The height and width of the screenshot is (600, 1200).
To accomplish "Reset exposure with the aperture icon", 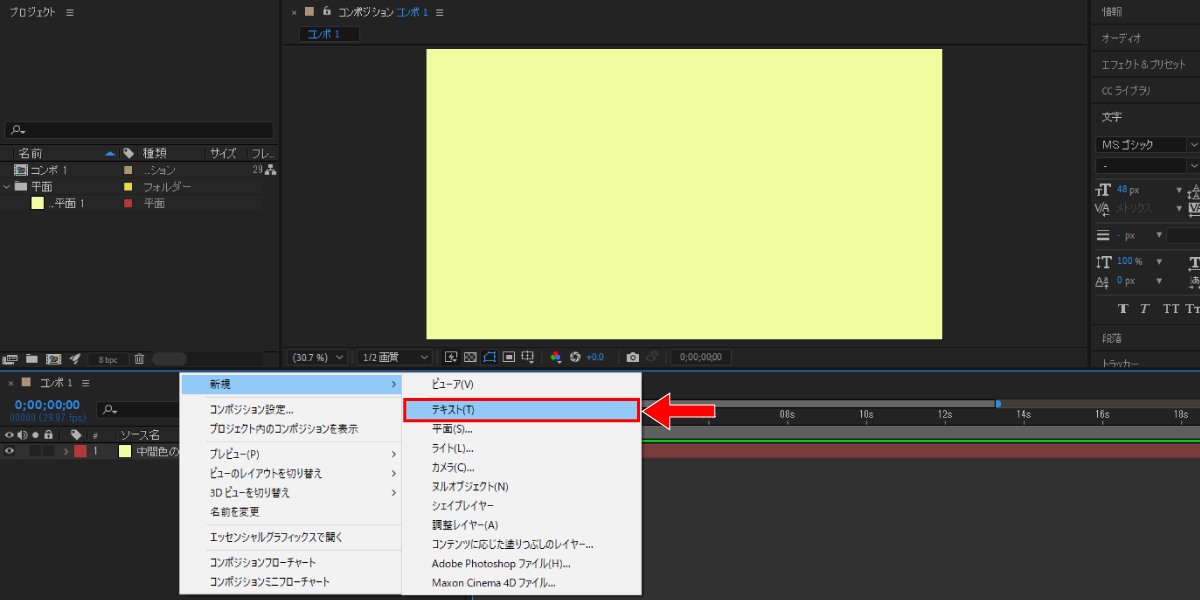I will pos(575,357).
